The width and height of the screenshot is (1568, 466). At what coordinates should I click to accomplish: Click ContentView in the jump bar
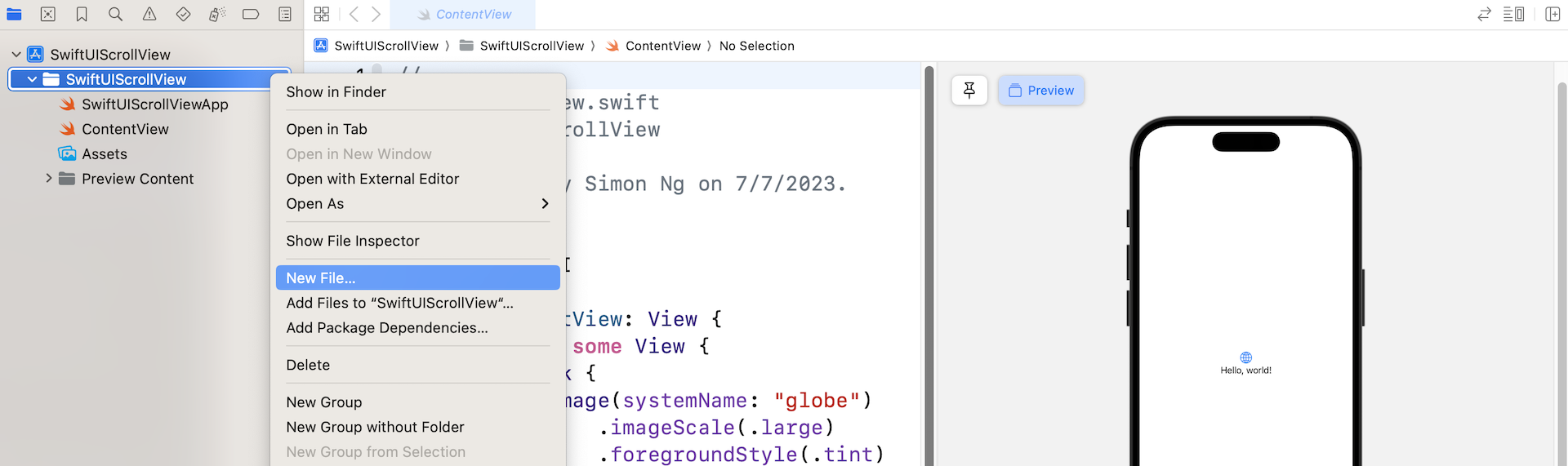[653, 46]
